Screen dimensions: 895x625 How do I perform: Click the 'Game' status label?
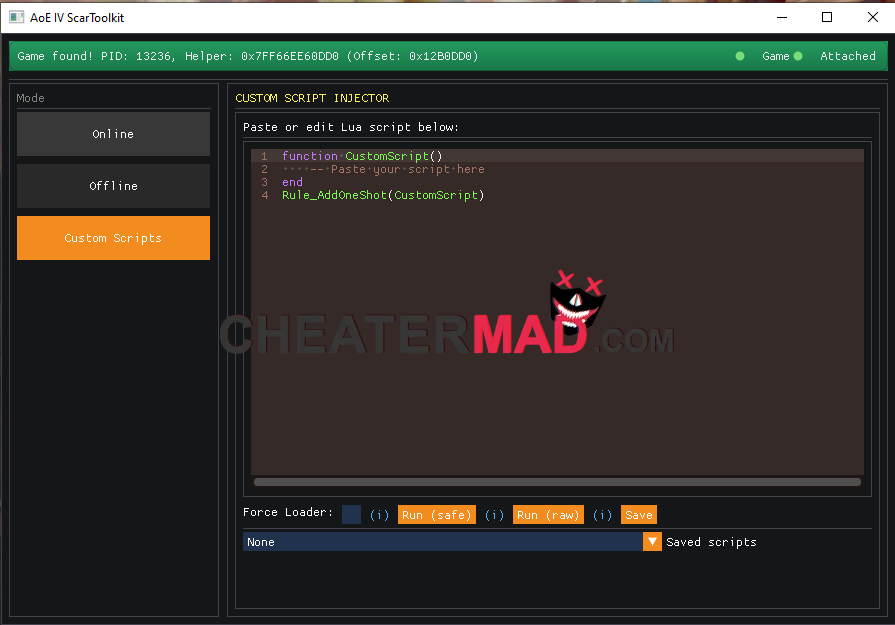[776, 56]
